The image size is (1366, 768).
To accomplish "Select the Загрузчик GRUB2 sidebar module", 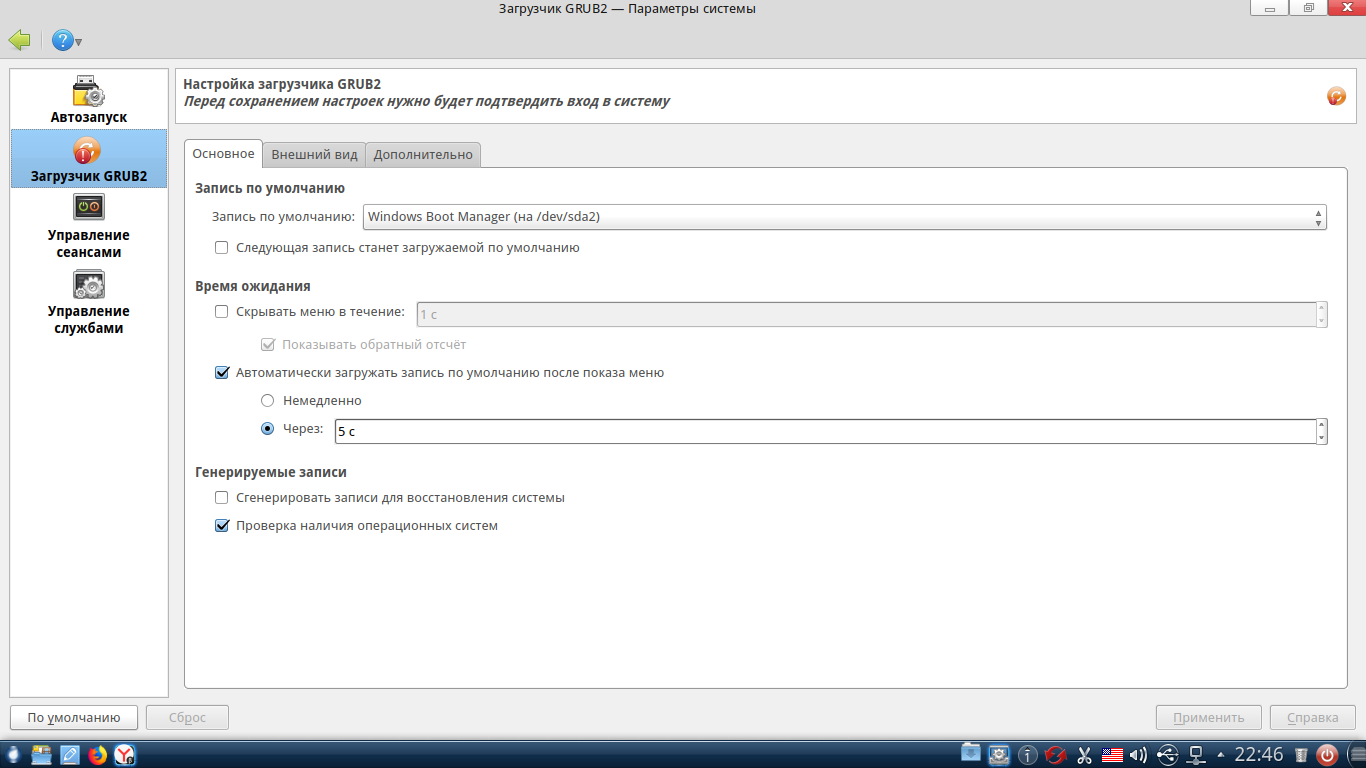I will [89, 159].
